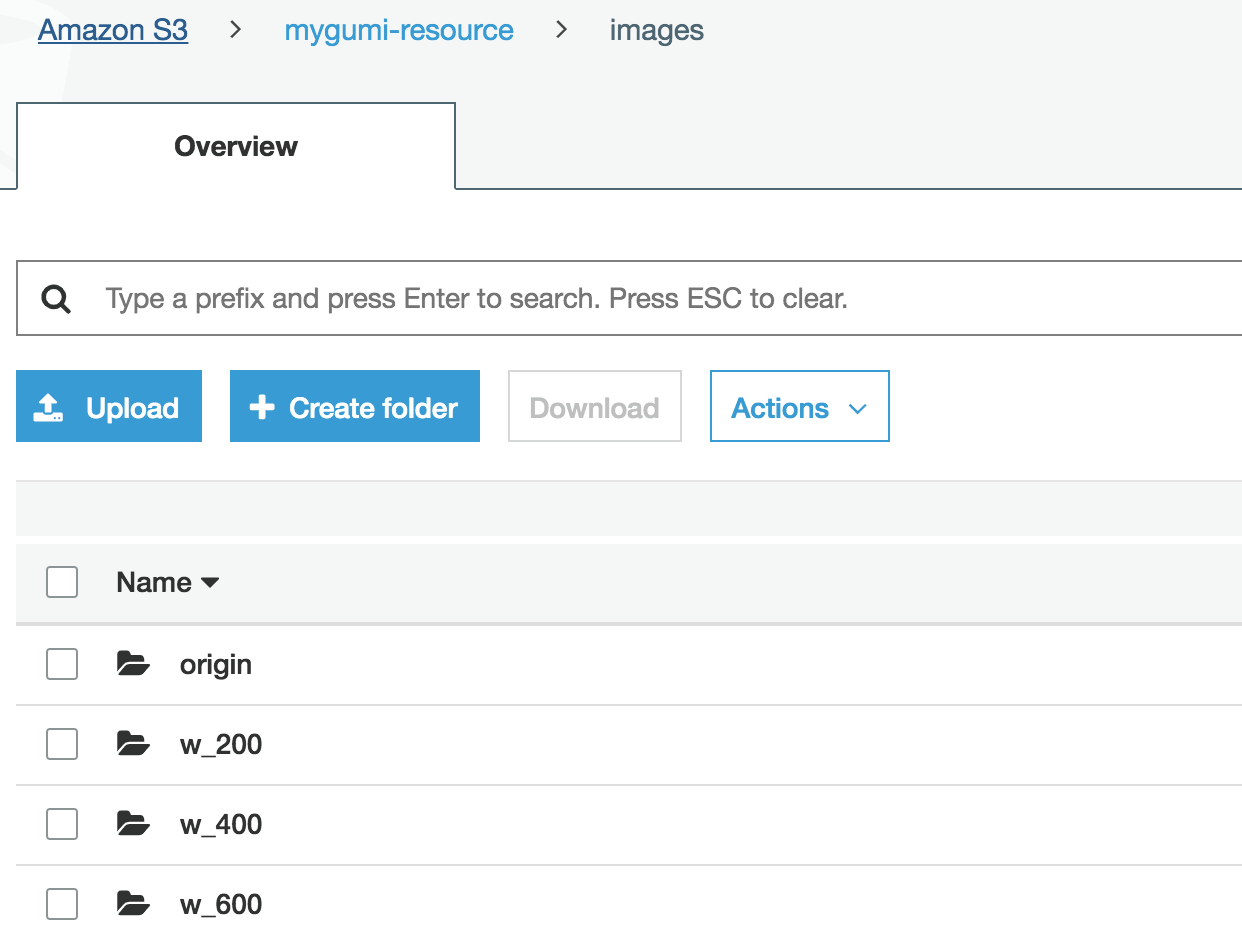This screenshot has height=946, width=1242.
Task: Open the w_400 folder
Action: [x=221, y=825]
